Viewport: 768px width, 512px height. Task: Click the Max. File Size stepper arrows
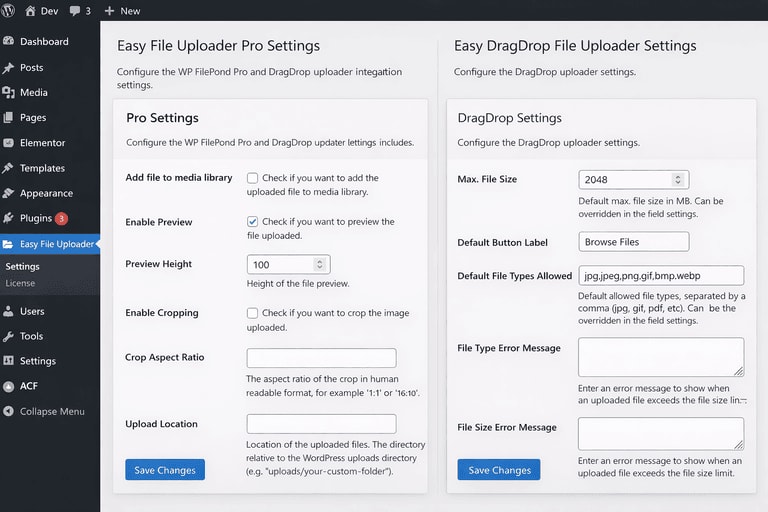(x=678, y=179)
